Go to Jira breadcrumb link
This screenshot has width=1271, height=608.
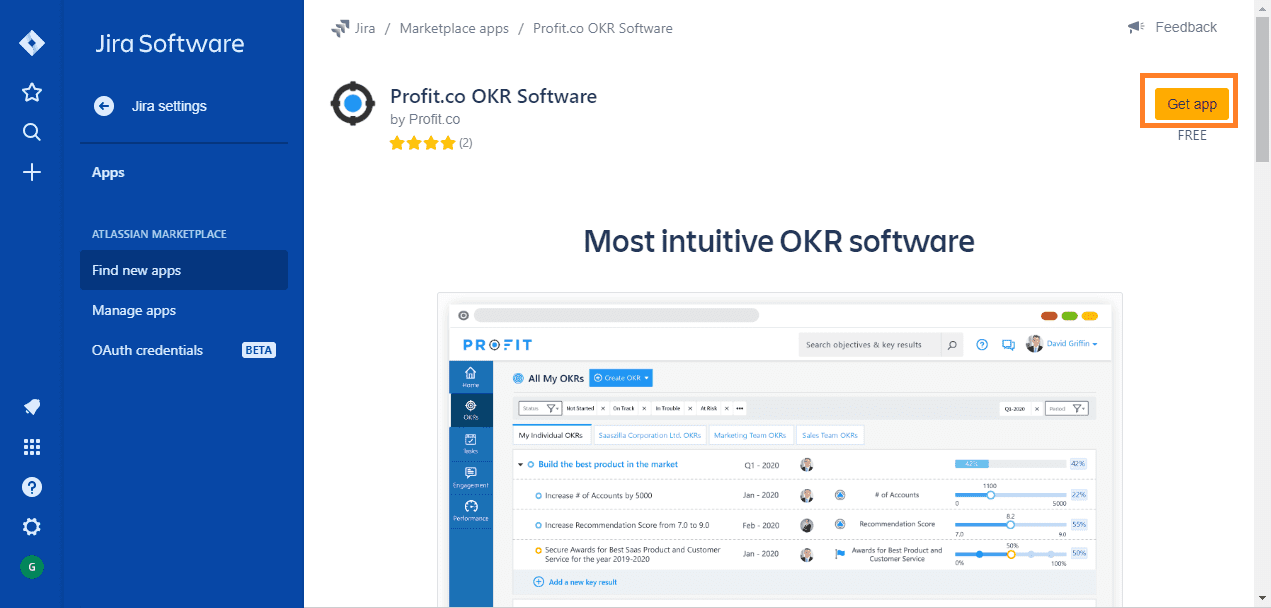365,28
